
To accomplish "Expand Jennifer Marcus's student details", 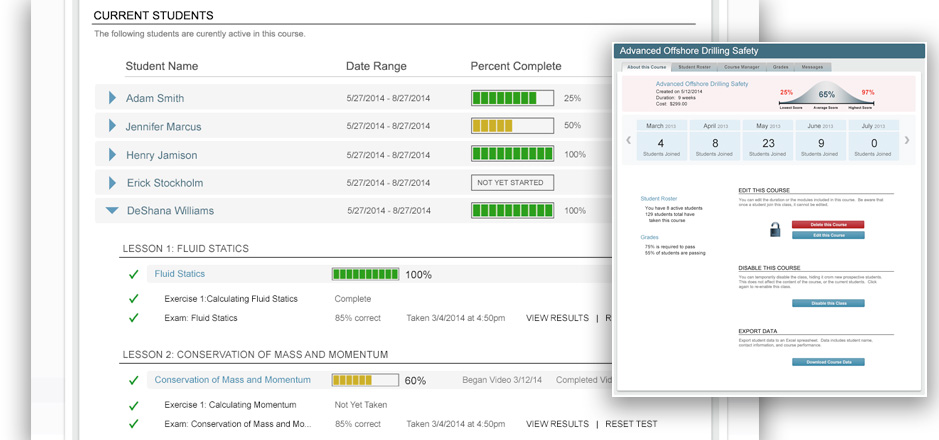I will coord(112,126).
